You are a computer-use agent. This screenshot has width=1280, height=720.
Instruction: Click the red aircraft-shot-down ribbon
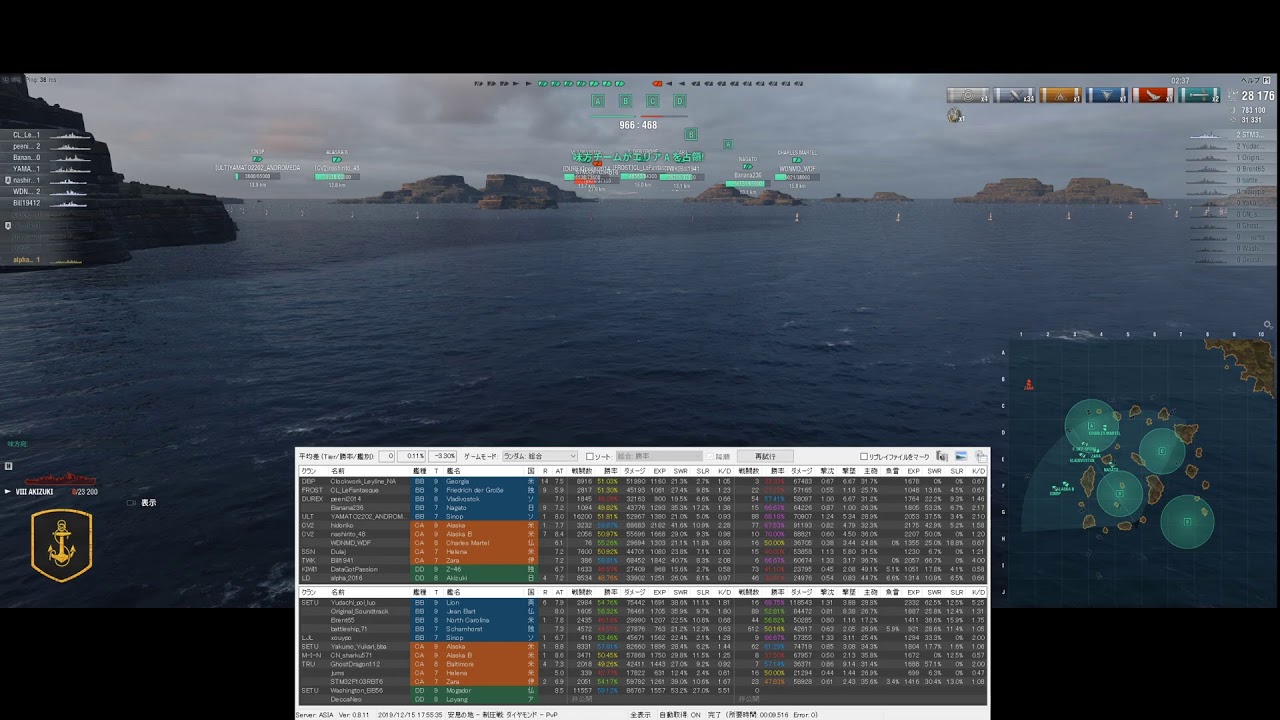(x=1151, y=95)
